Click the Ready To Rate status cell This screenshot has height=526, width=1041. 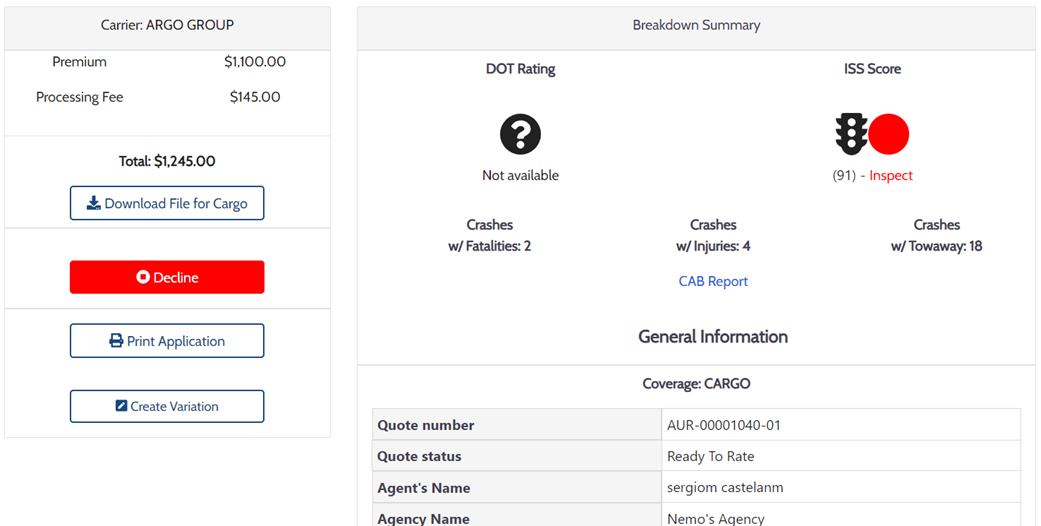pyautogui.click(x=711, y=456)
